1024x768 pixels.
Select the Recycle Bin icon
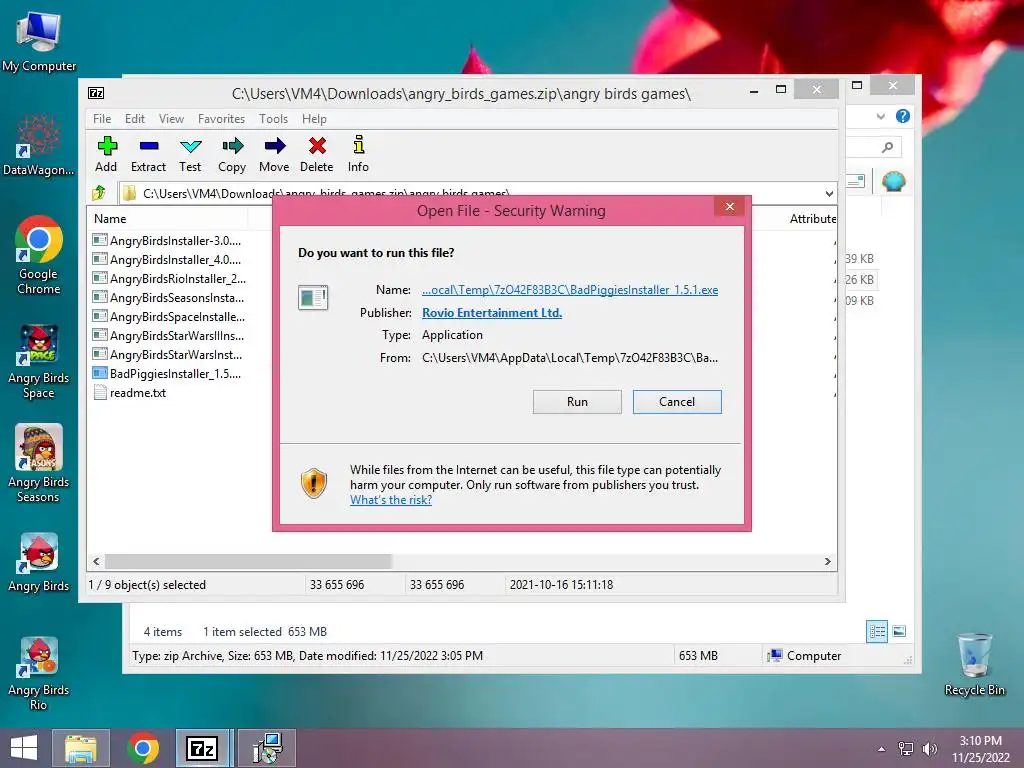click(974, 664)
